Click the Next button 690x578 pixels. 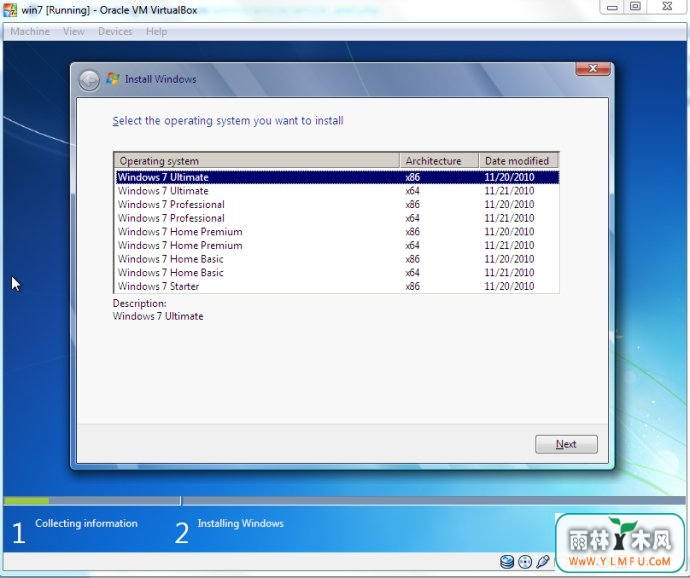coord(566,444)
